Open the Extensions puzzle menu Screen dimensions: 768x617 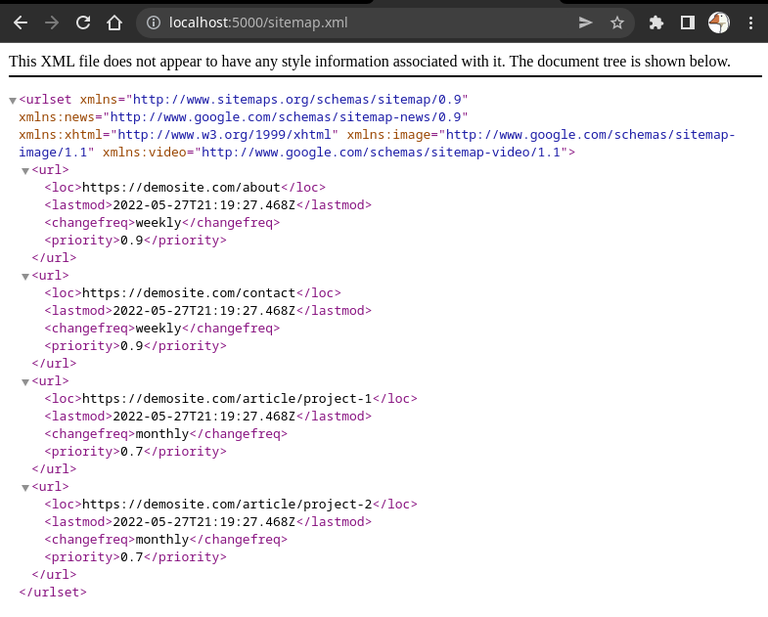click(x=656, y=23)
